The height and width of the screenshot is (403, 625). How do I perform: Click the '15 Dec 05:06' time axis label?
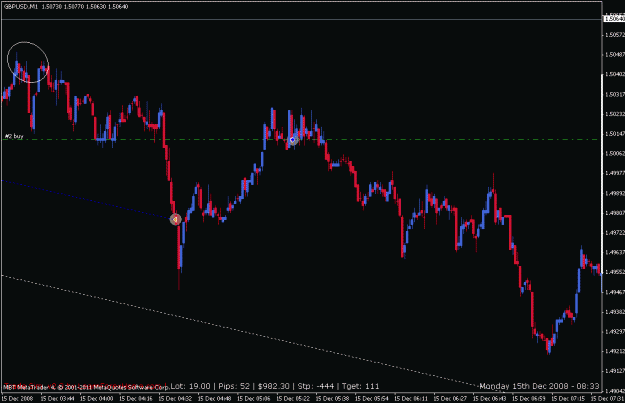[254, 398]
